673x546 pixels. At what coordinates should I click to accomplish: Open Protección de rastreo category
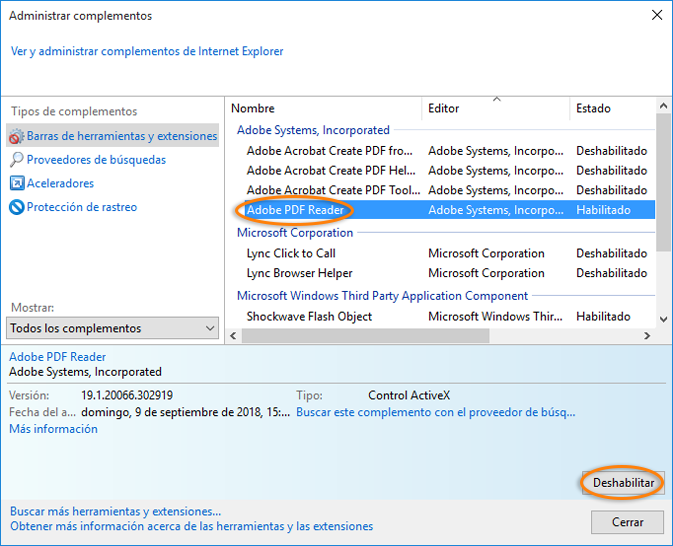tap(82, 207)
